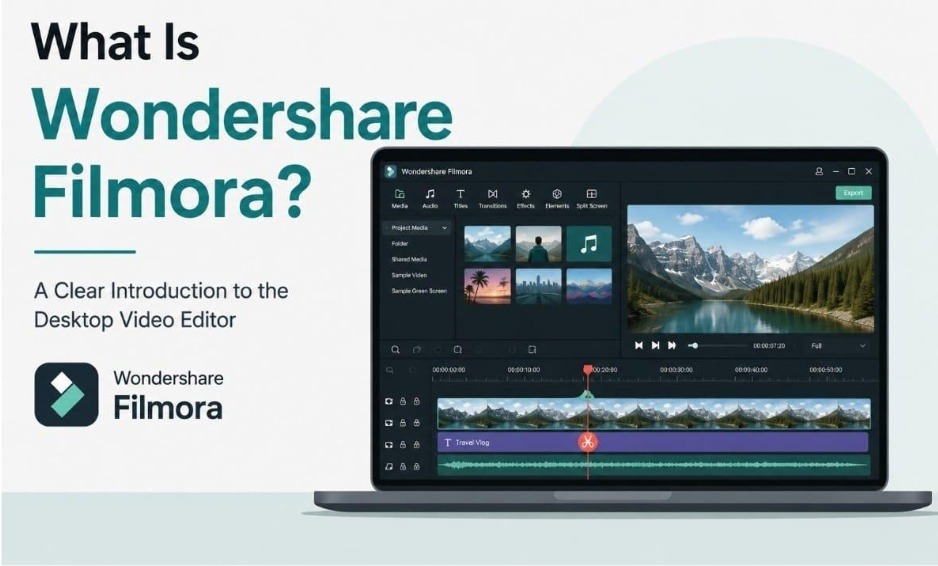The width and height of the screenshot is (938, 566).
Task: Click the previous frame playback button
Action: point(638,345)
